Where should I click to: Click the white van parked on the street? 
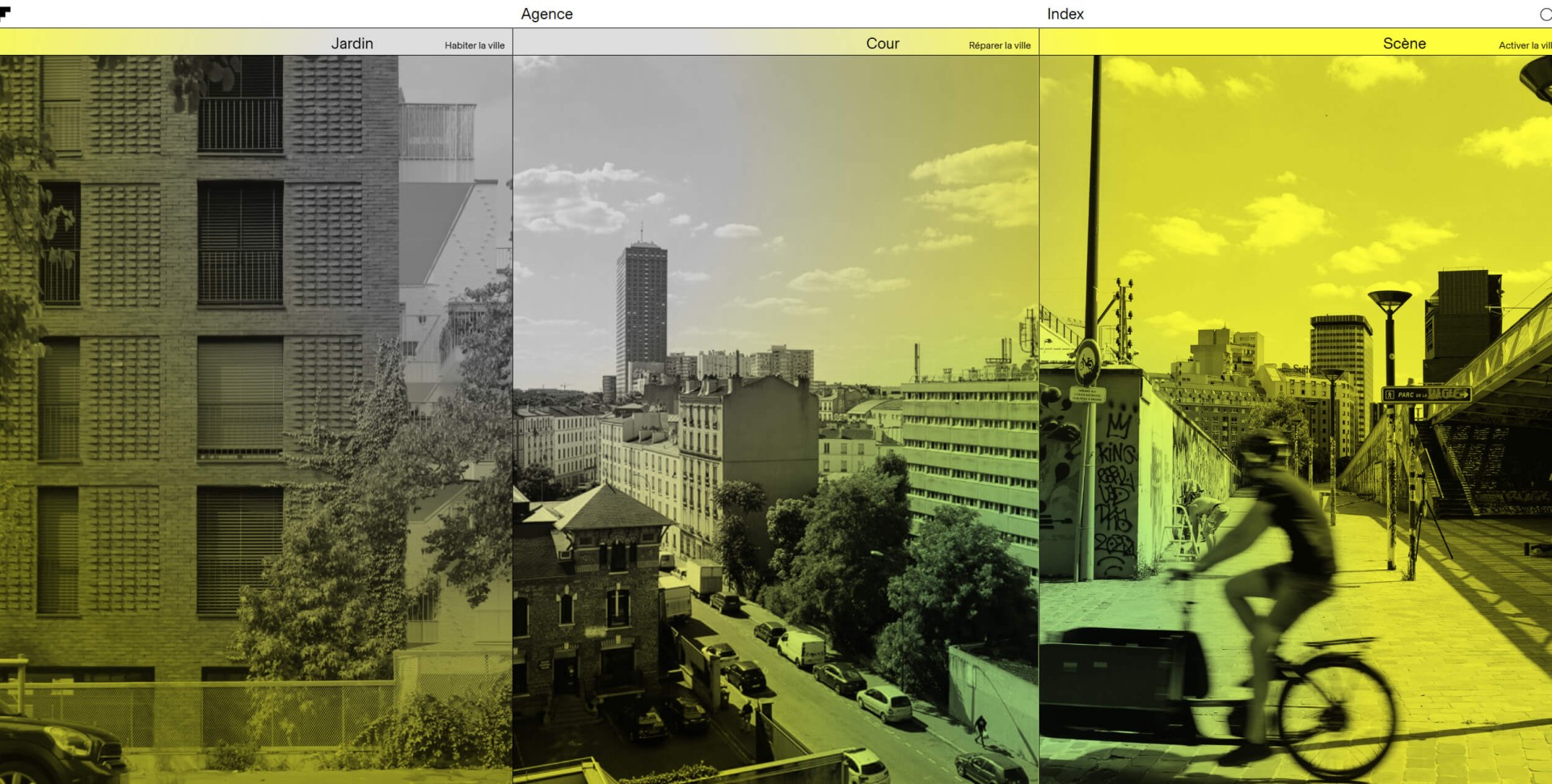click(800, 649)
